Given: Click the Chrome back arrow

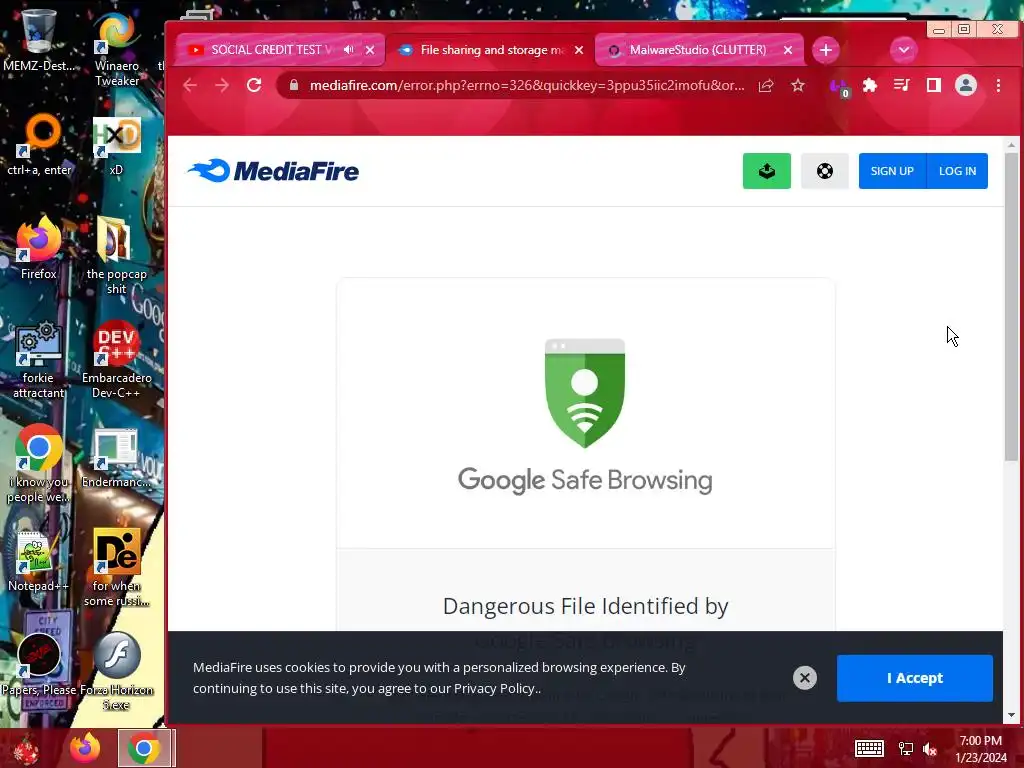Looking at the screenshot, I should [190, 85].
